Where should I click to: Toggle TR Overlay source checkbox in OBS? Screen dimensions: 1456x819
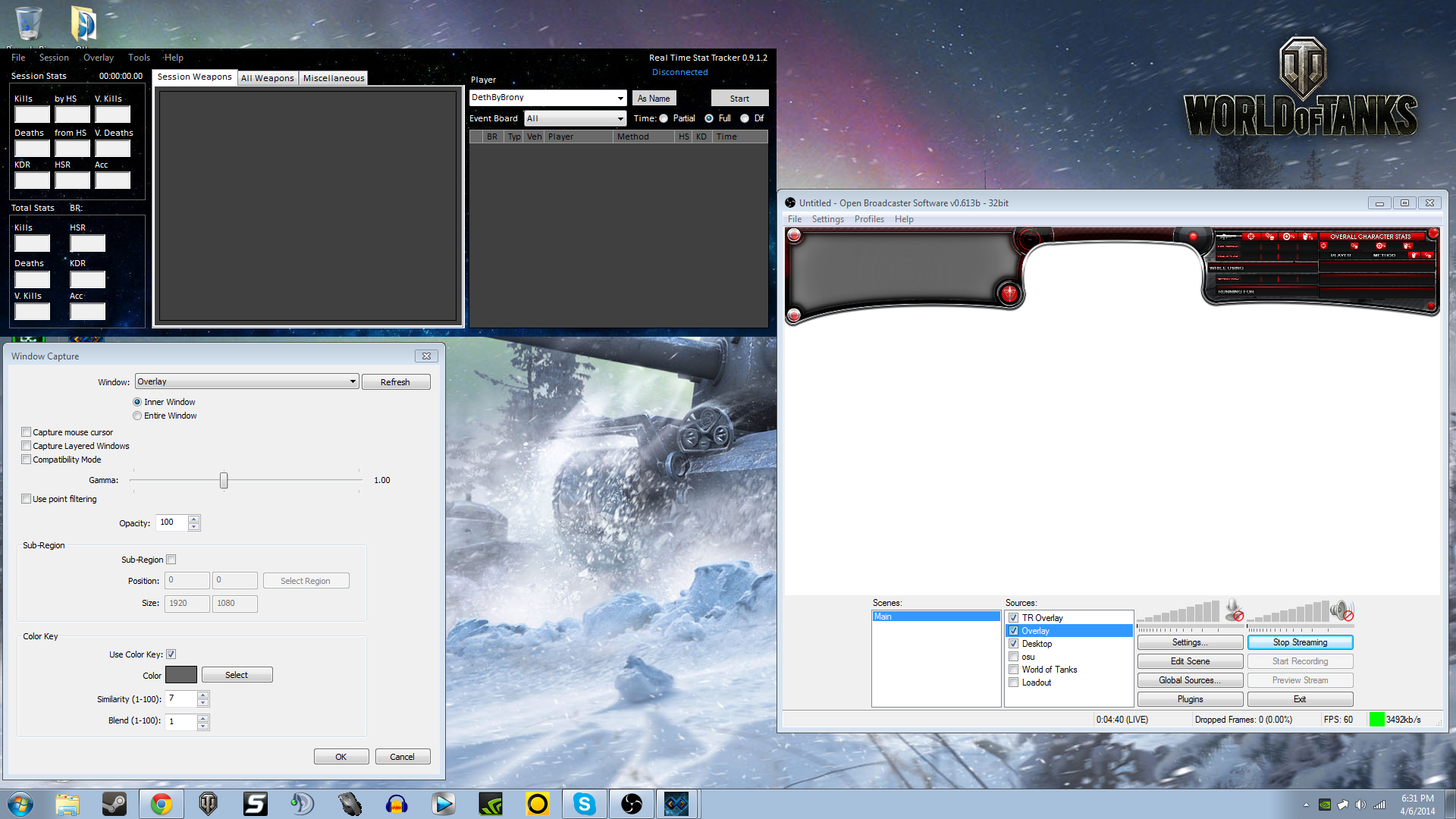pyautogui.click(x=1014, y=618)
